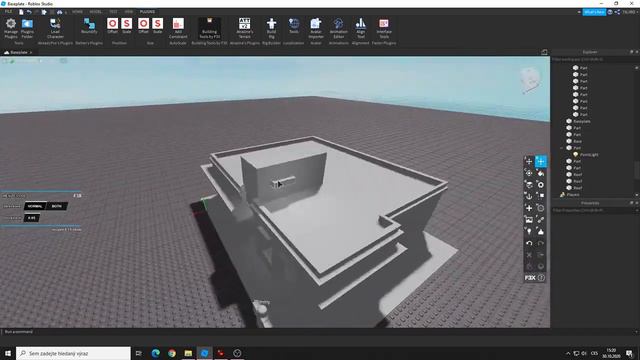Screen dimensions: 640x360
Task: Select the F3X Collision tool
Action: pos(541,196)
